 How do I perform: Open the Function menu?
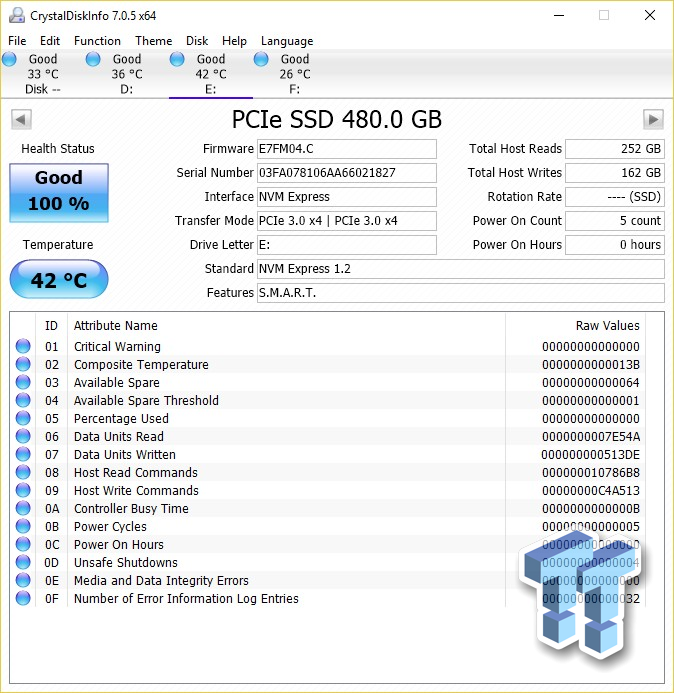coord(97,41)
